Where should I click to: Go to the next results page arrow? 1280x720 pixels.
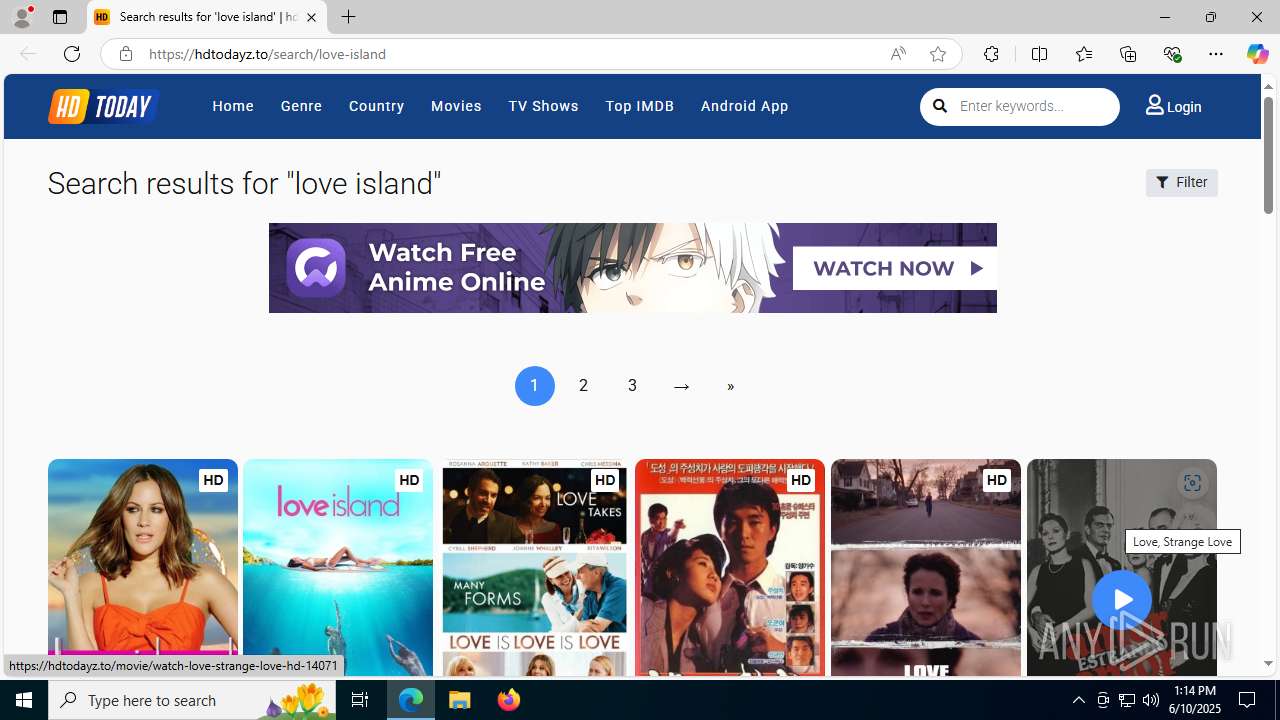[x=681, y=386]
